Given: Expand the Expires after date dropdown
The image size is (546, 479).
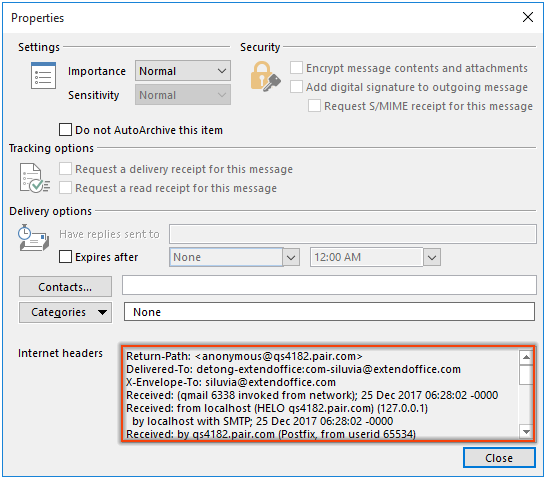Looking at the screenshot, I should pos(291,257).
